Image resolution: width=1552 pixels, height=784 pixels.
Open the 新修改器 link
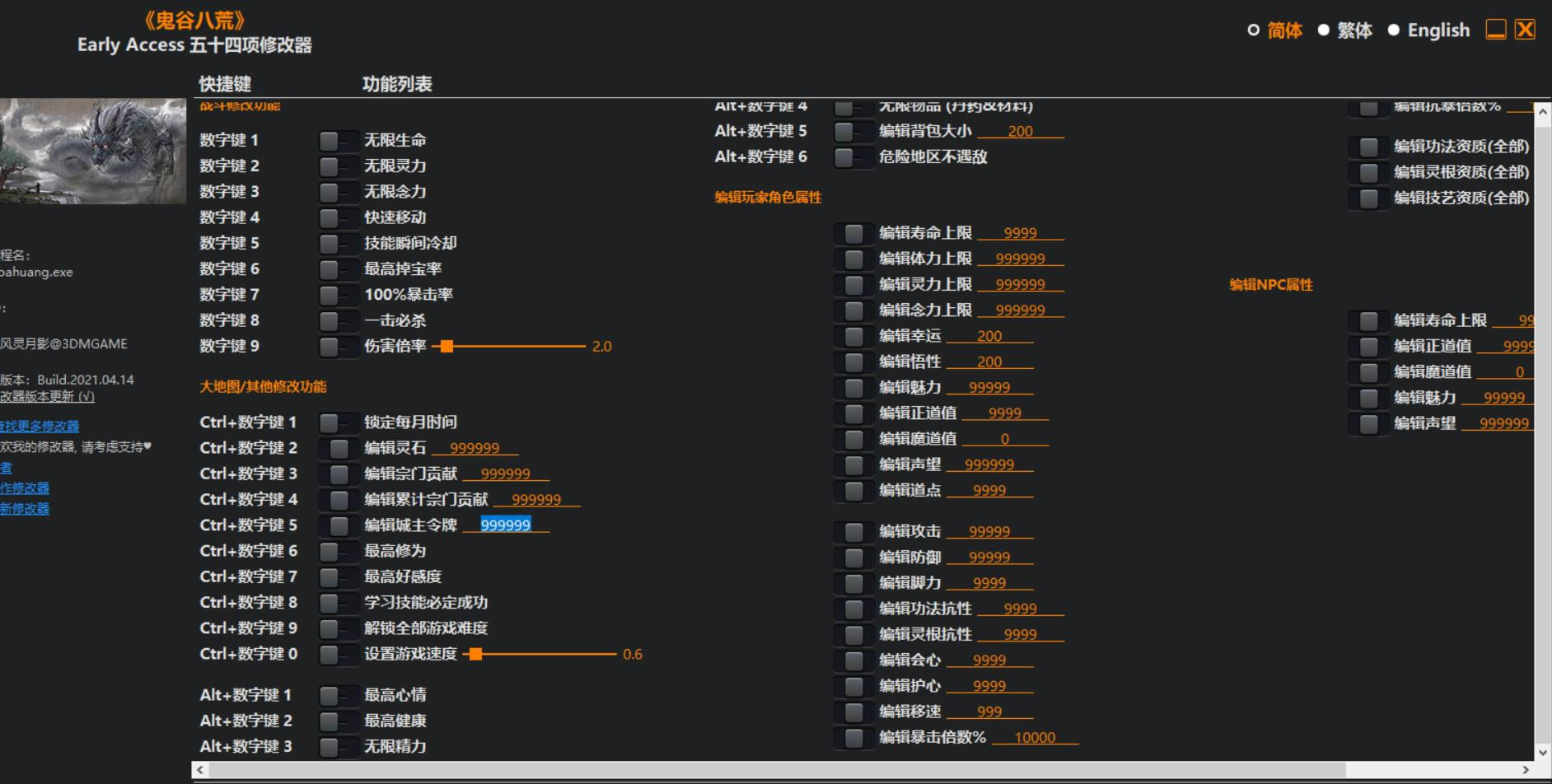click(25, 509)
